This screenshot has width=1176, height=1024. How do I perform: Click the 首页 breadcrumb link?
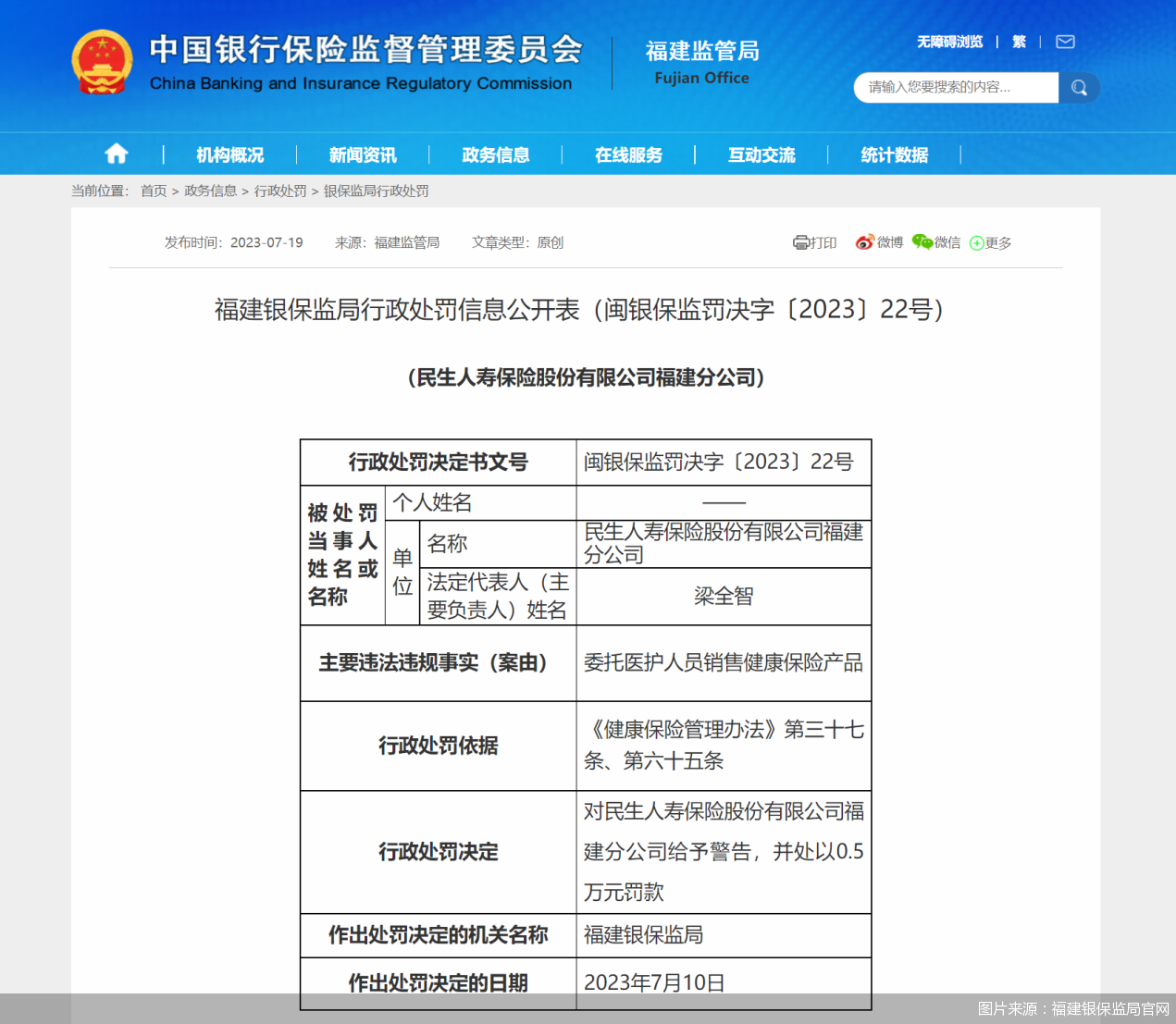coord(154,191)
